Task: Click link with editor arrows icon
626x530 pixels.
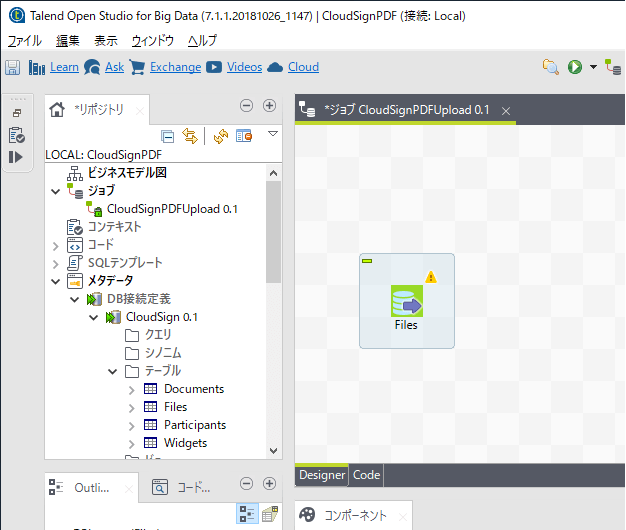Action: pos(190,136)
